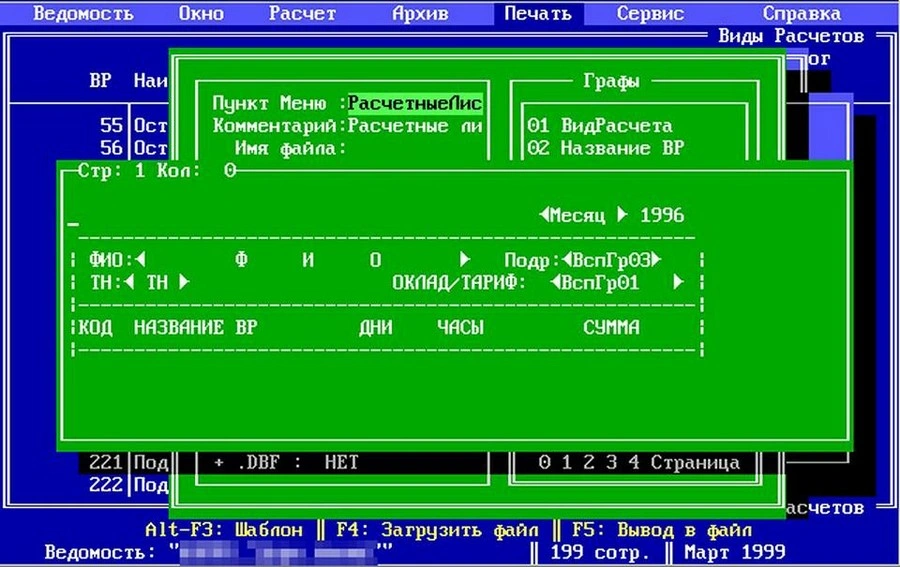Open the Сервис menu
900x567 pixels.
click(650, 13)
